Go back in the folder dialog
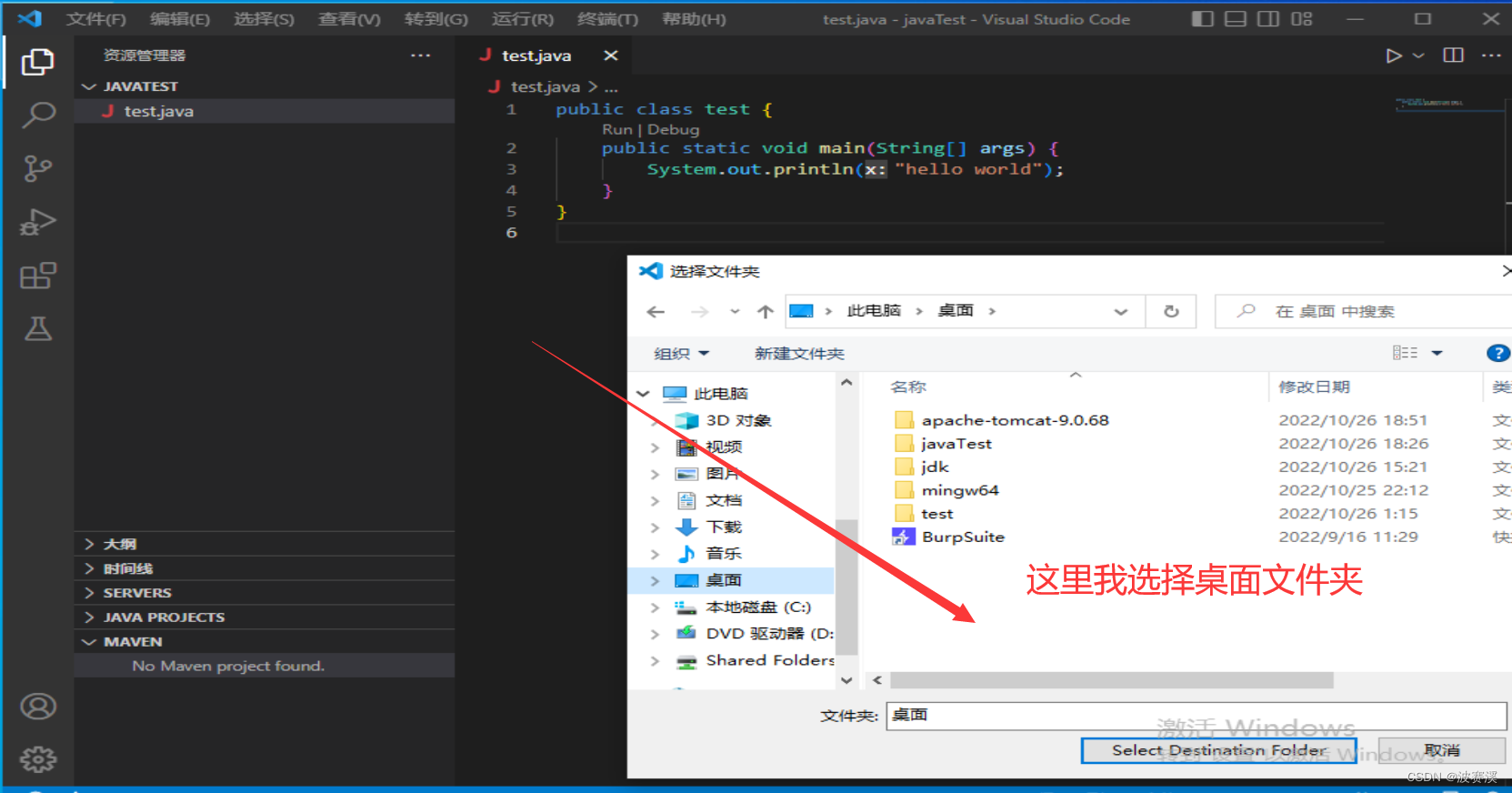1512x793 pixels. tap(656, 312)
